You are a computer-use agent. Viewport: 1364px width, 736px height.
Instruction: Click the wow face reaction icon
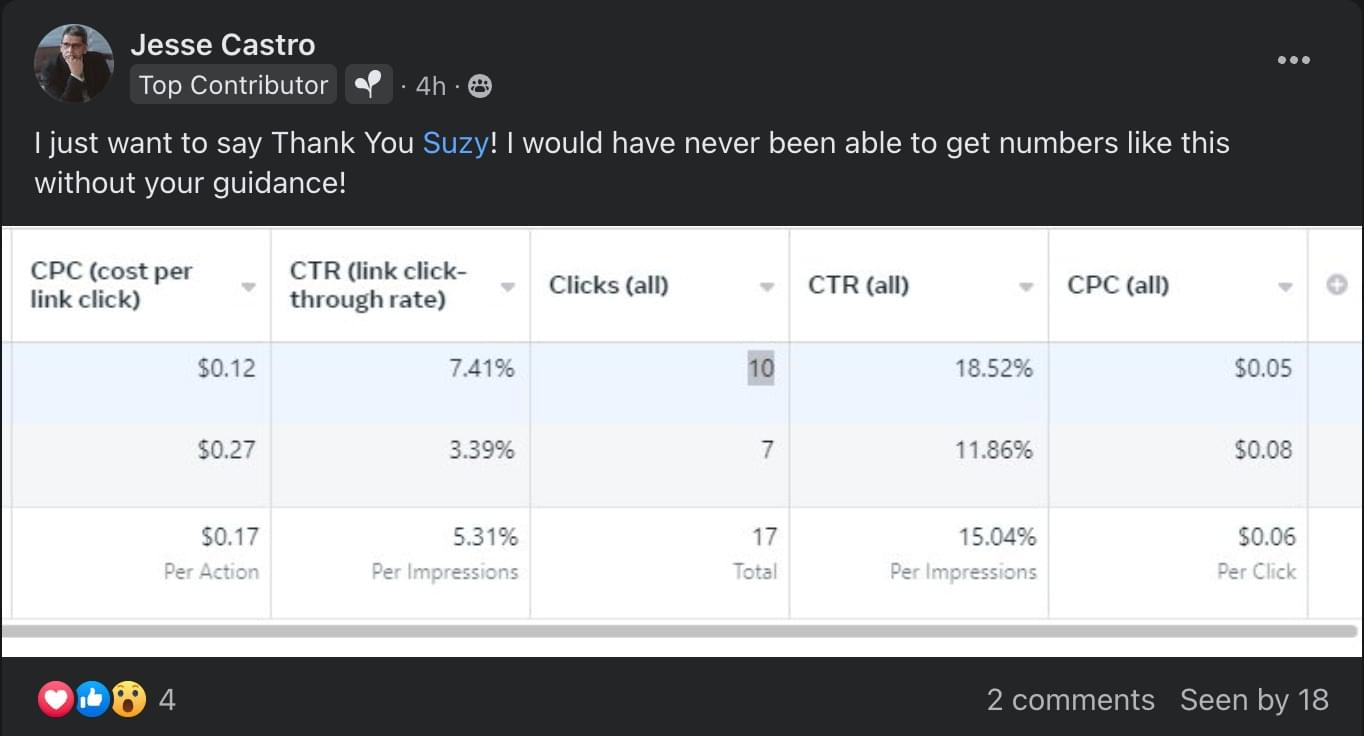(128, 699)
